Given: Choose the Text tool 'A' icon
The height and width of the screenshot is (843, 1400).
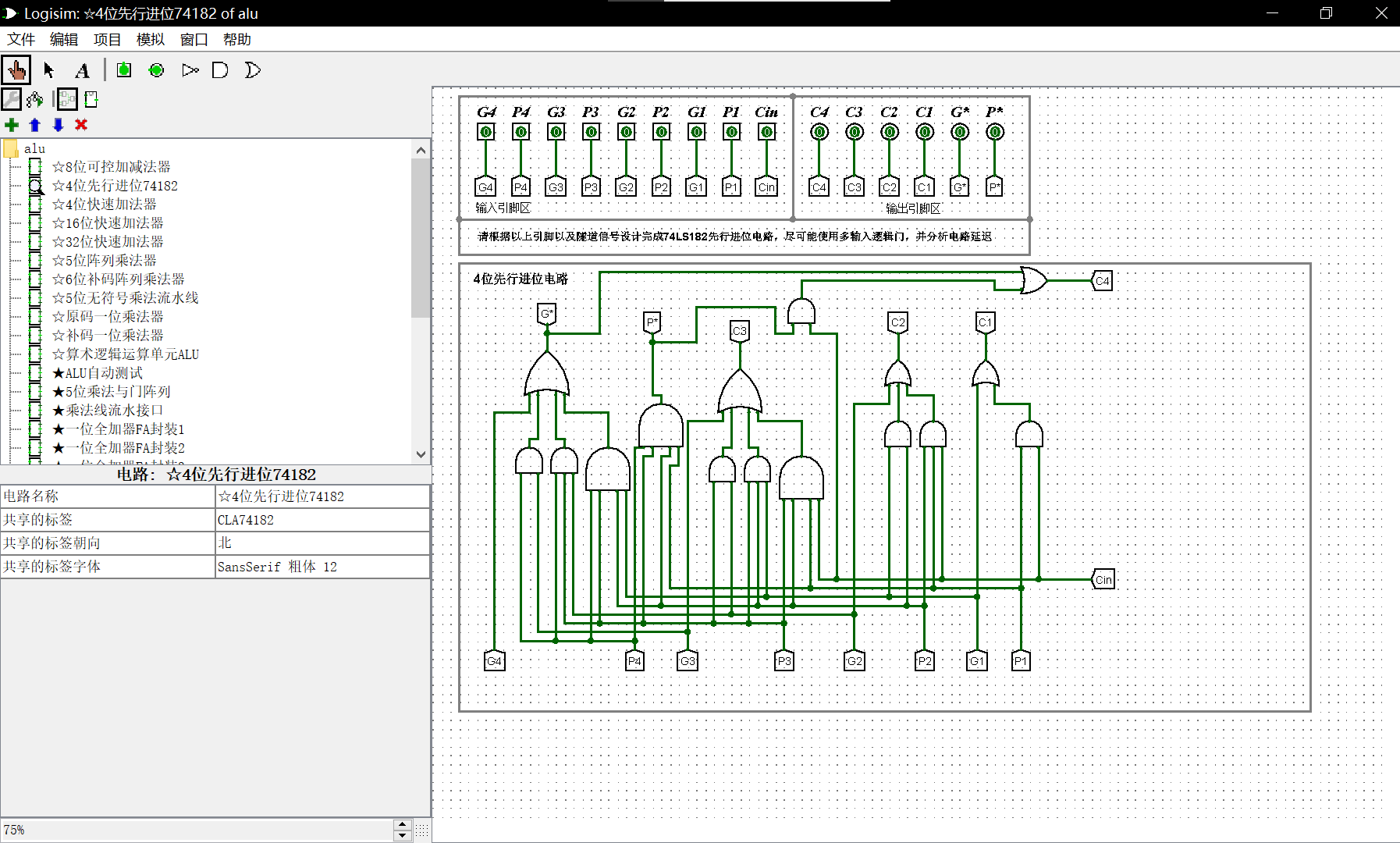Looking at the screenshot, I should (82, 70).
